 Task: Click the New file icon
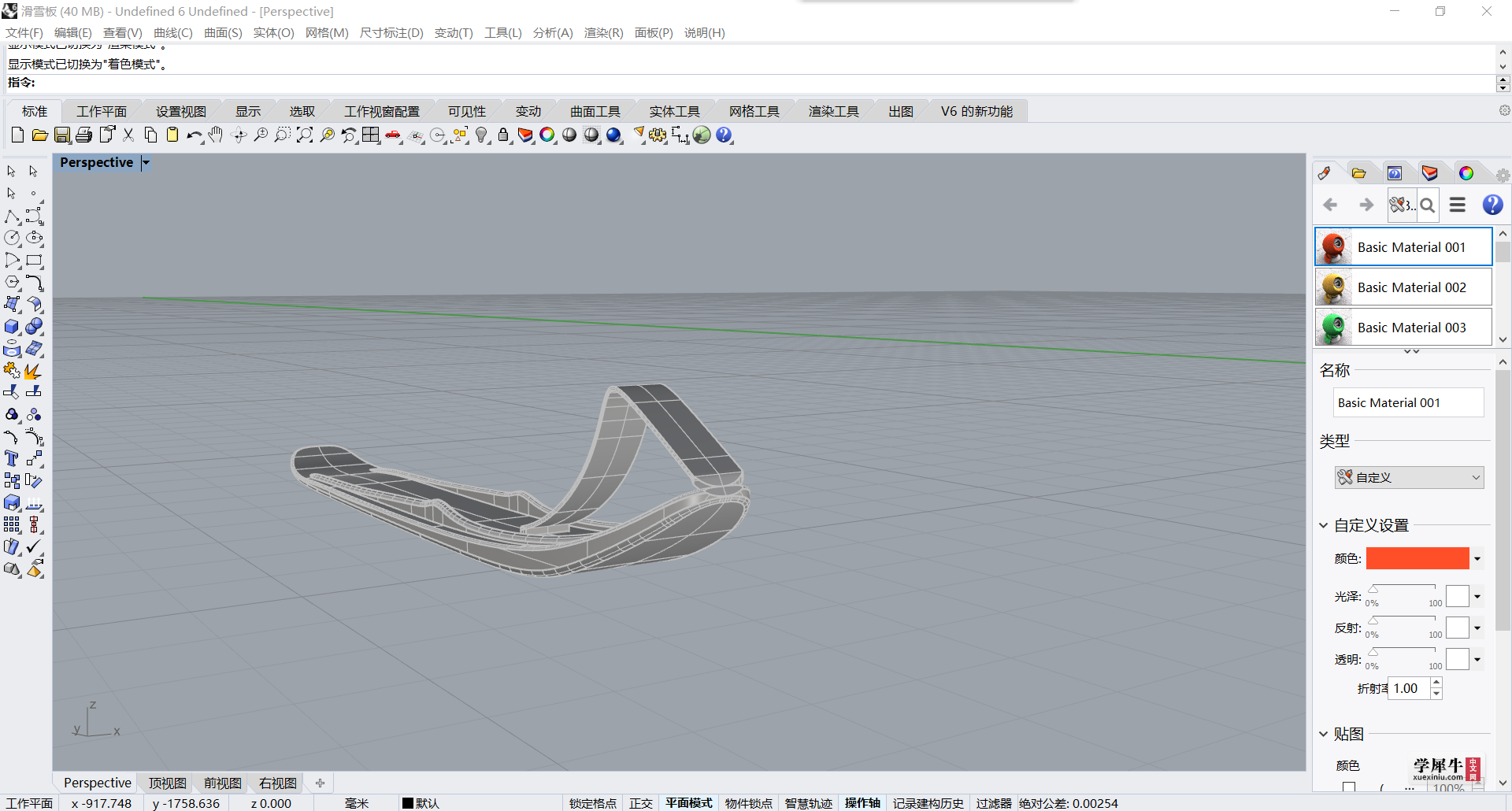click(x=17, y=135)
